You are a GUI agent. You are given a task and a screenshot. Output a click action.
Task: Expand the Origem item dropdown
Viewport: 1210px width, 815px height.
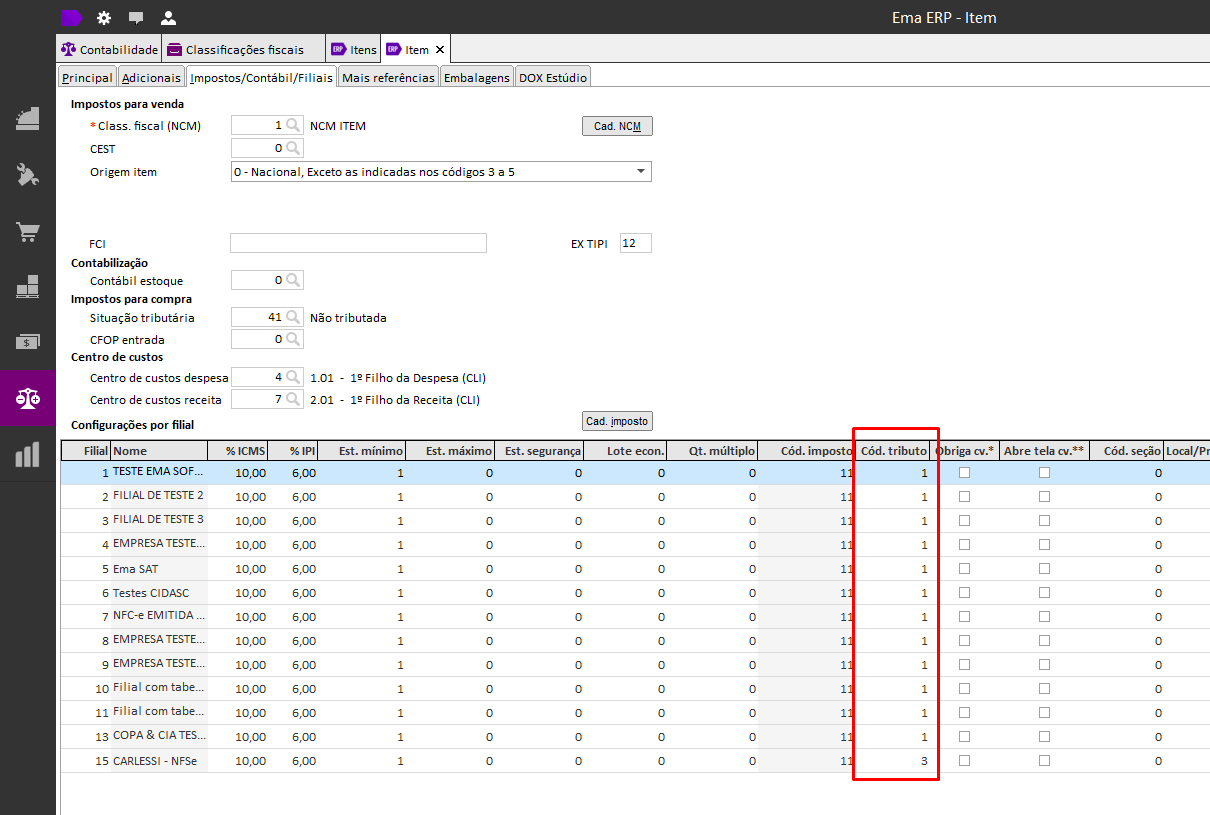(640, 172)
